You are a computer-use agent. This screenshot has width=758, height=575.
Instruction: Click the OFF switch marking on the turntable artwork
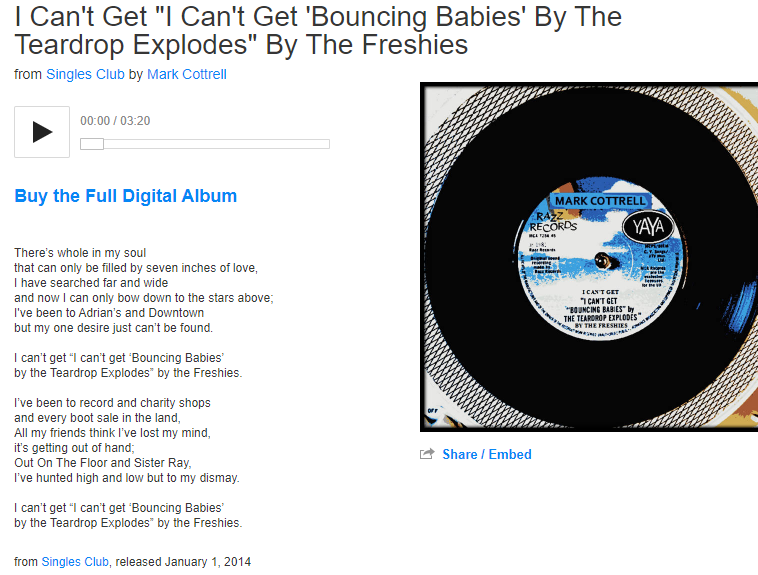[x=432, y=411]
